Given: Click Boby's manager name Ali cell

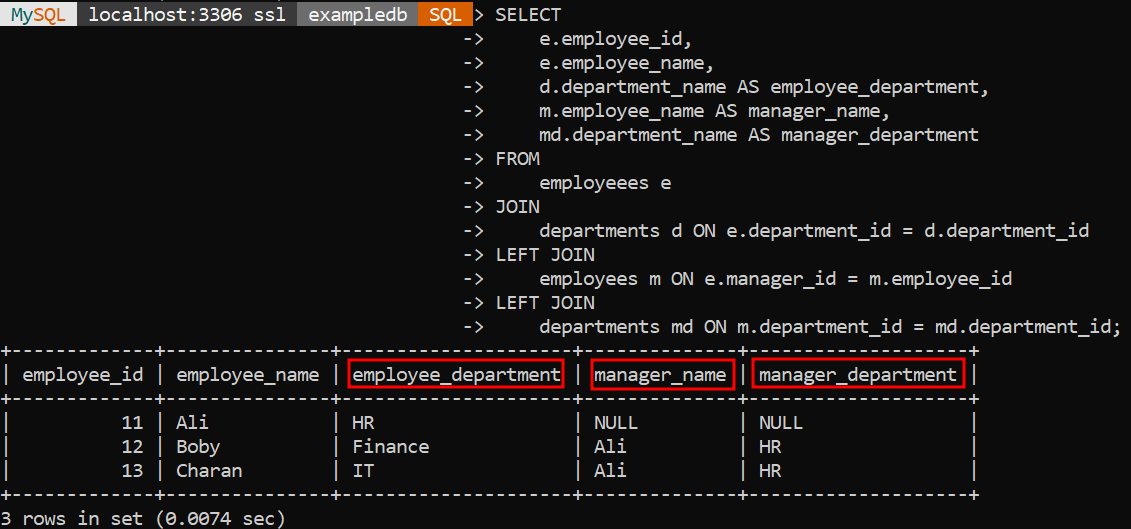Looking at the screenshot, I should click(x=610, y=447).
